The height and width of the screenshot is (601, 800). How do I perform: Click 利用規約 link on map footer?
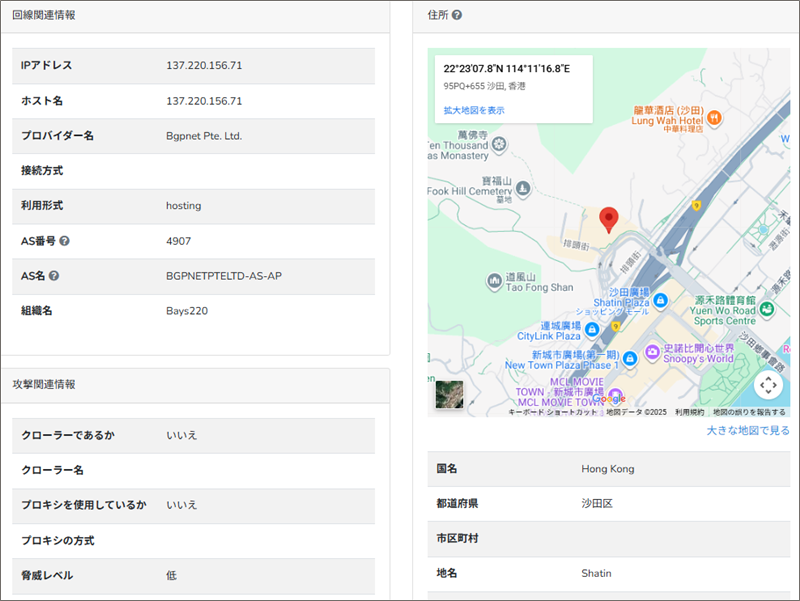(688, 412)
